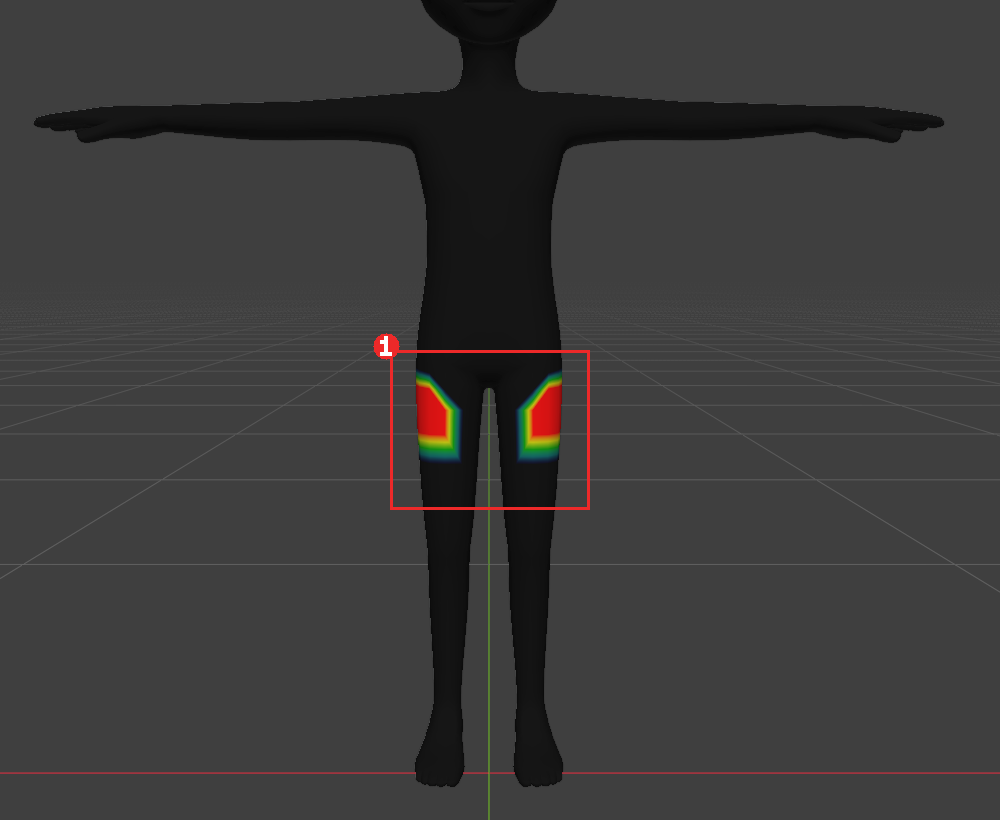
Task: Click the red weight patch on the viewer's-left thigh
Action: pos(432,411)
